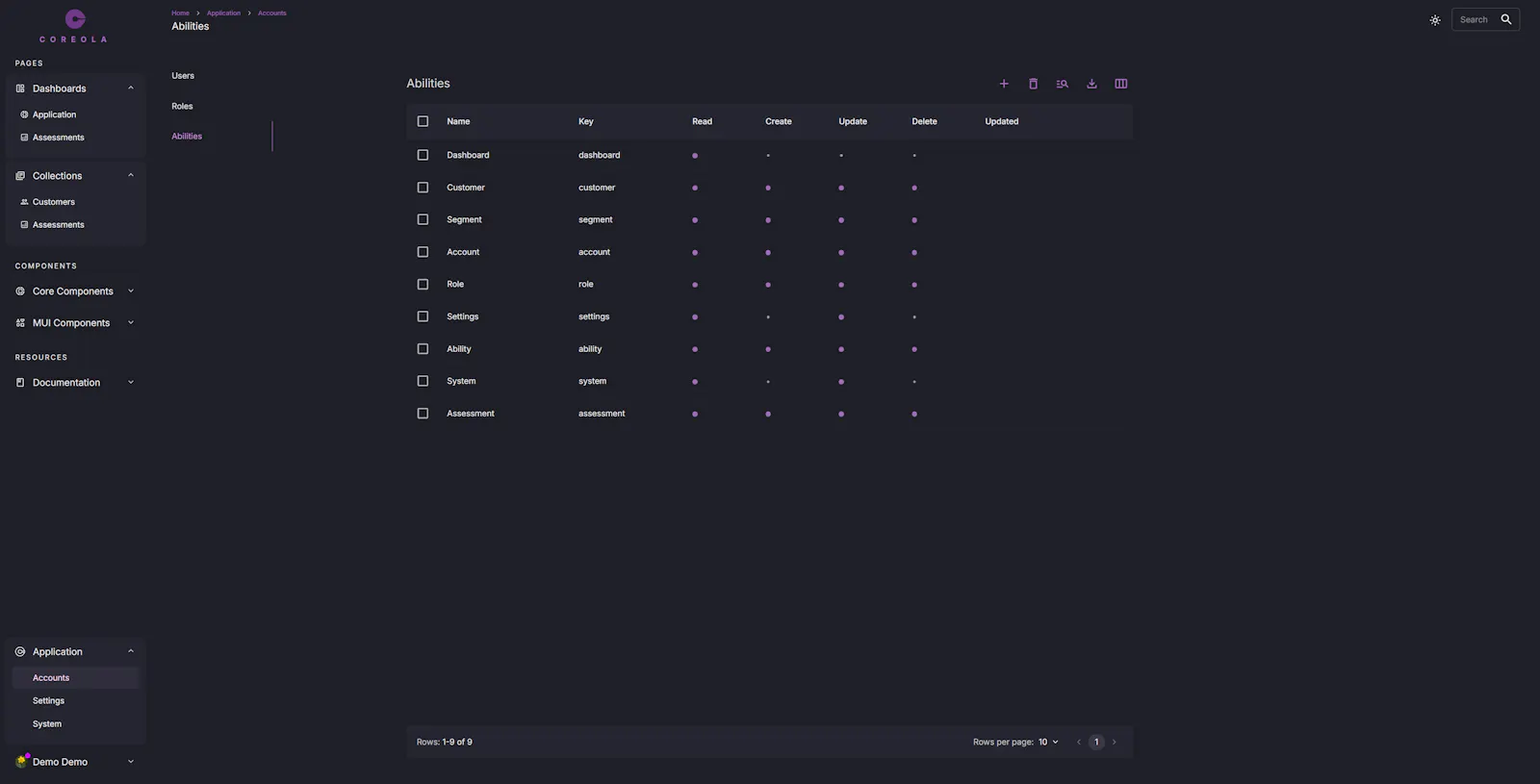Go to previous page arrow
The image size is (1540, 784).
tap(1078, 742)
